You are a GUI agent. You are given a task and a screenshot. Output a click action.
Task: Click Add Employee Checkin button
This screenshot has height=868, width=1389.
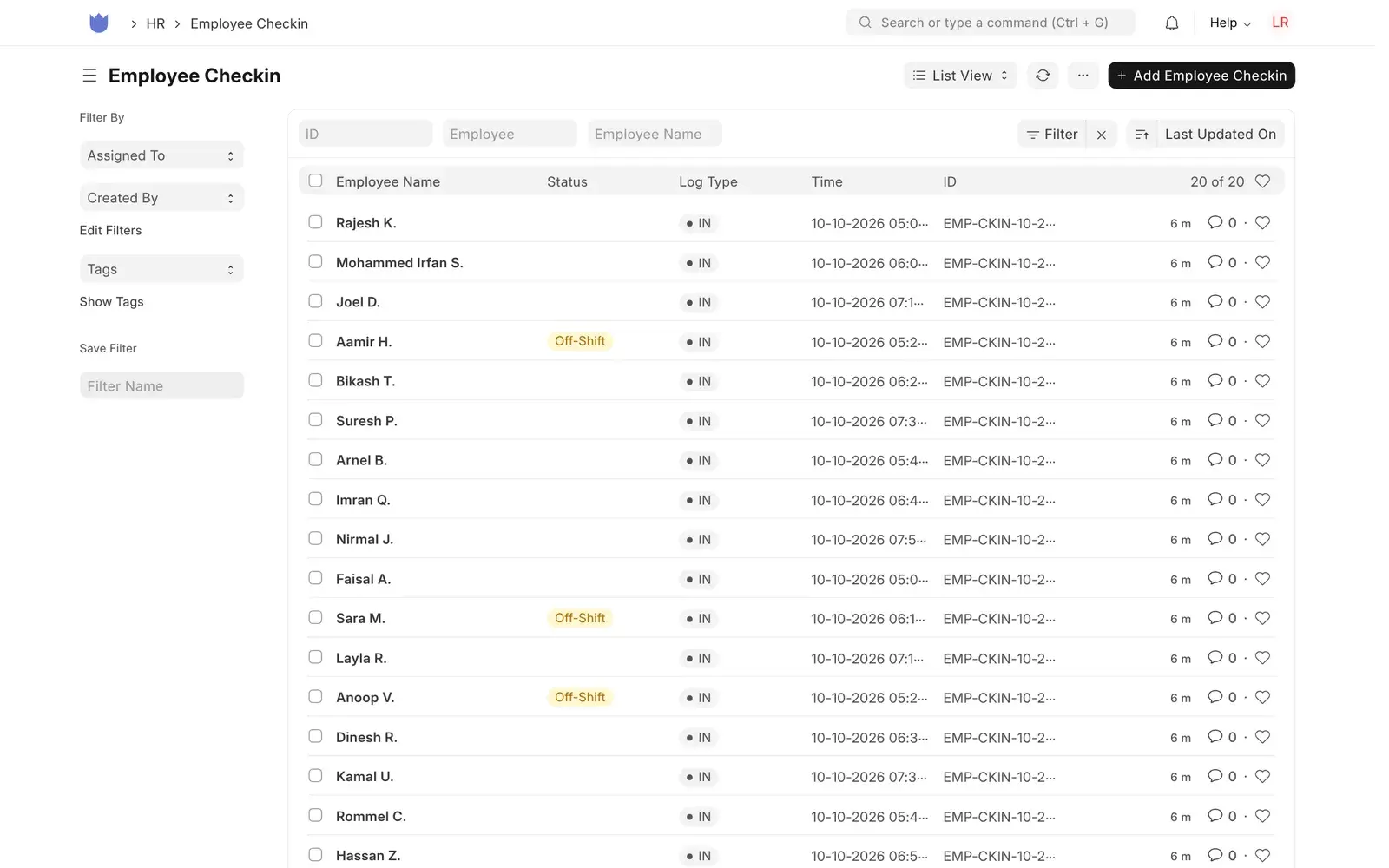coord(1201,76)
